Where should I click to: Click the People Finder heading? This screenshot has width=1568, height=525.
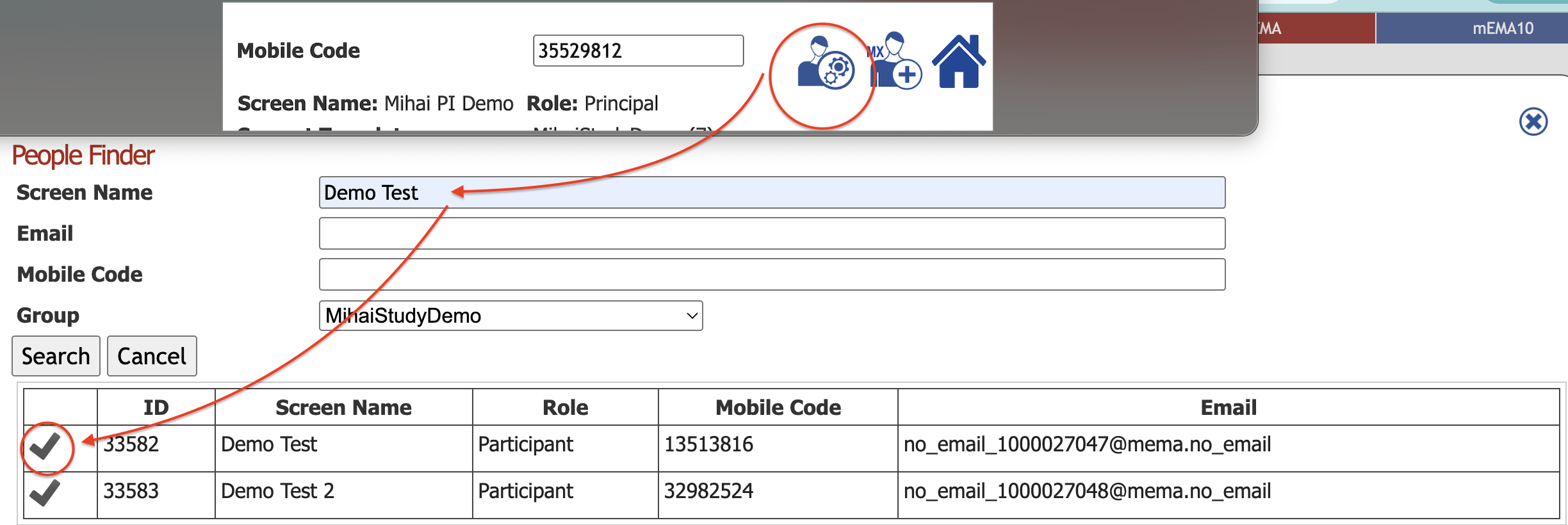(x=83, y=156)
